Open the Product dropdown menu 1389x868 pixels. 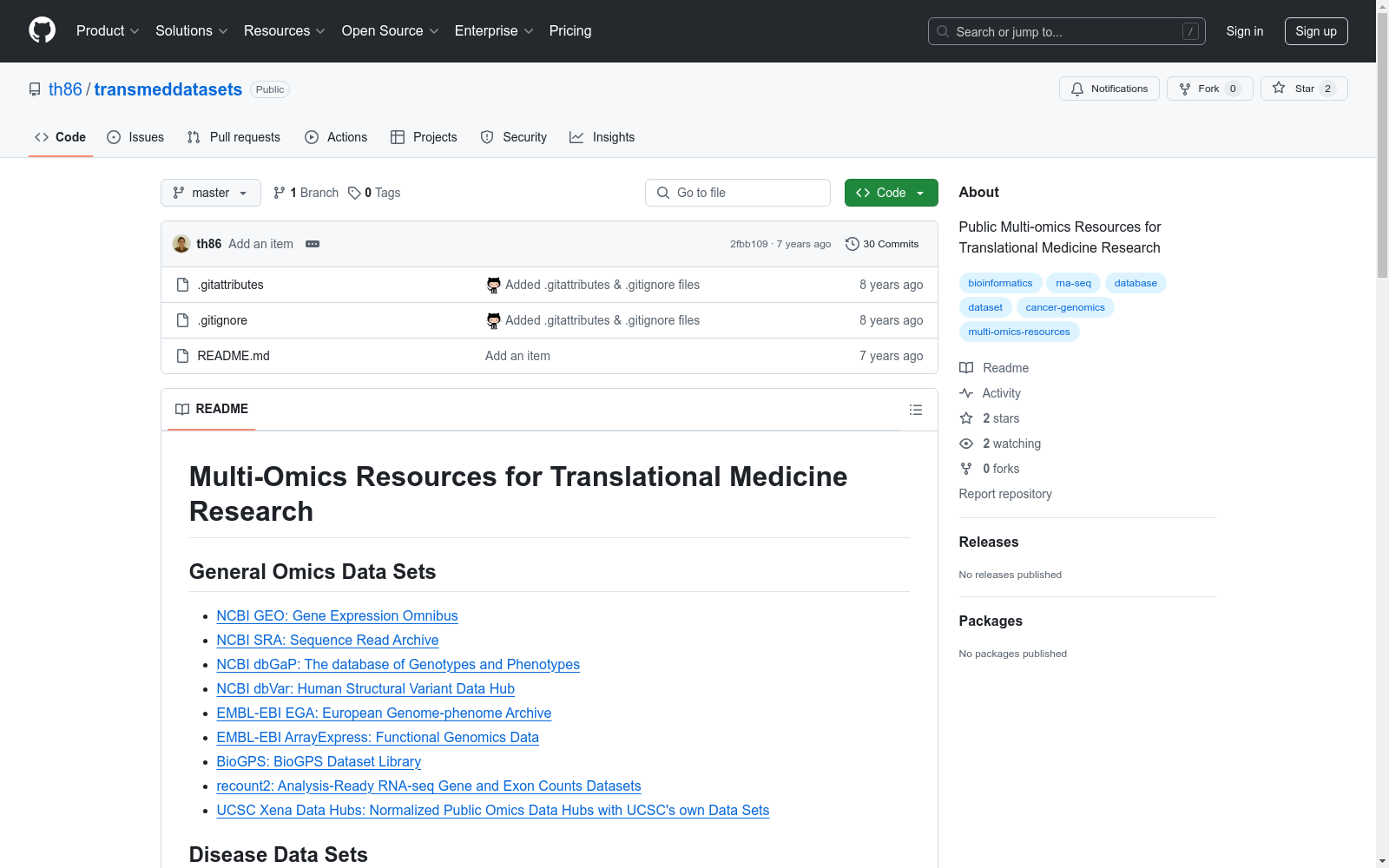tap(108, 30)
